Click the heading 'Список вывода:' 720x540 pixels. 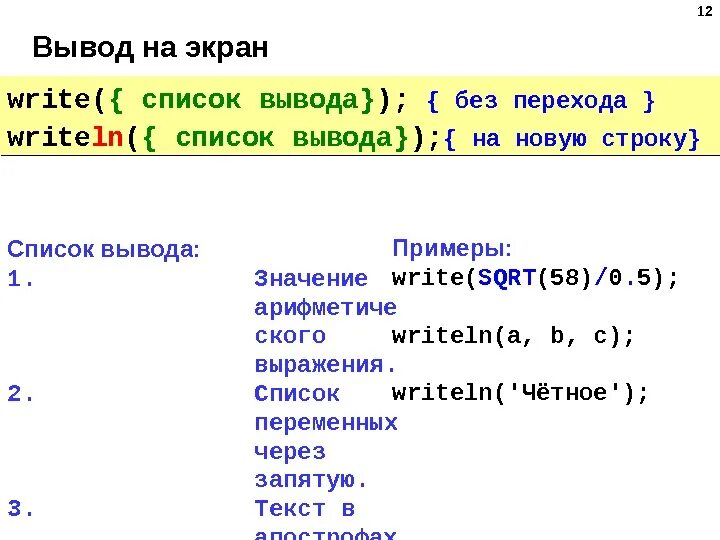coord(103,249)
